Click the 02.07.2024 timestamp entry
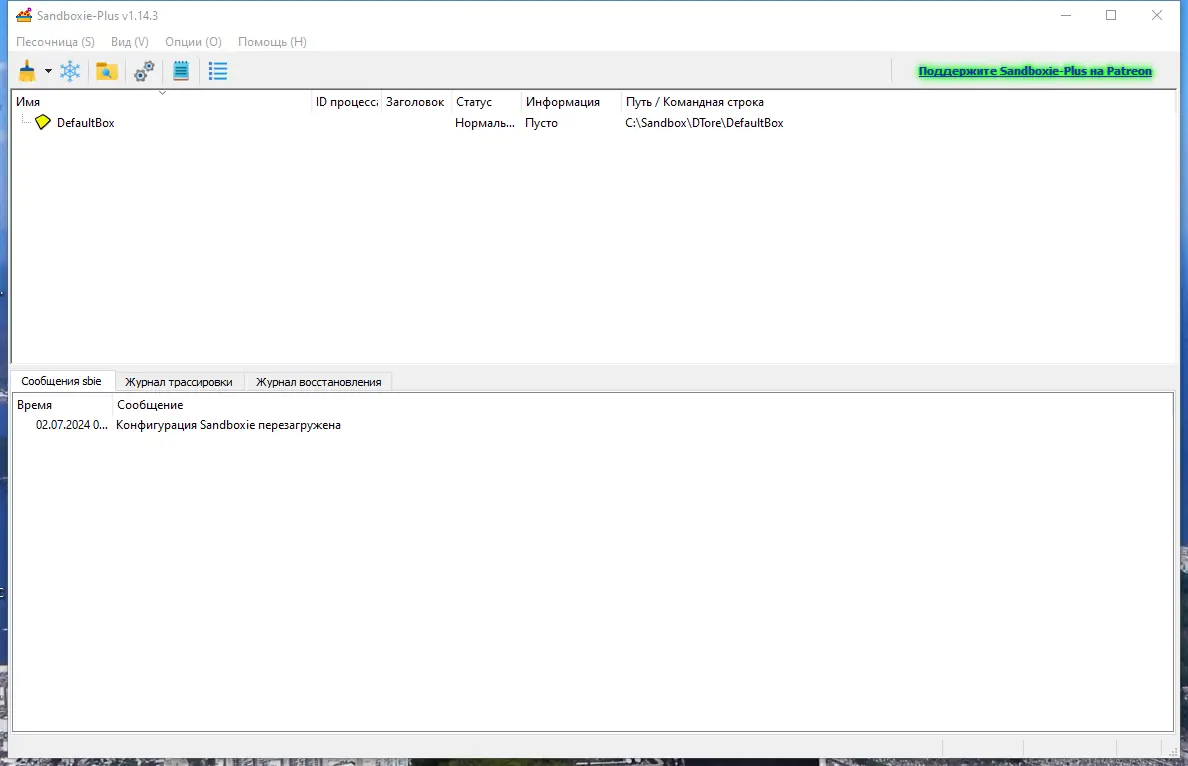Image resolution: width=1188 pixels, height=766 pixels. click(71, 425)
